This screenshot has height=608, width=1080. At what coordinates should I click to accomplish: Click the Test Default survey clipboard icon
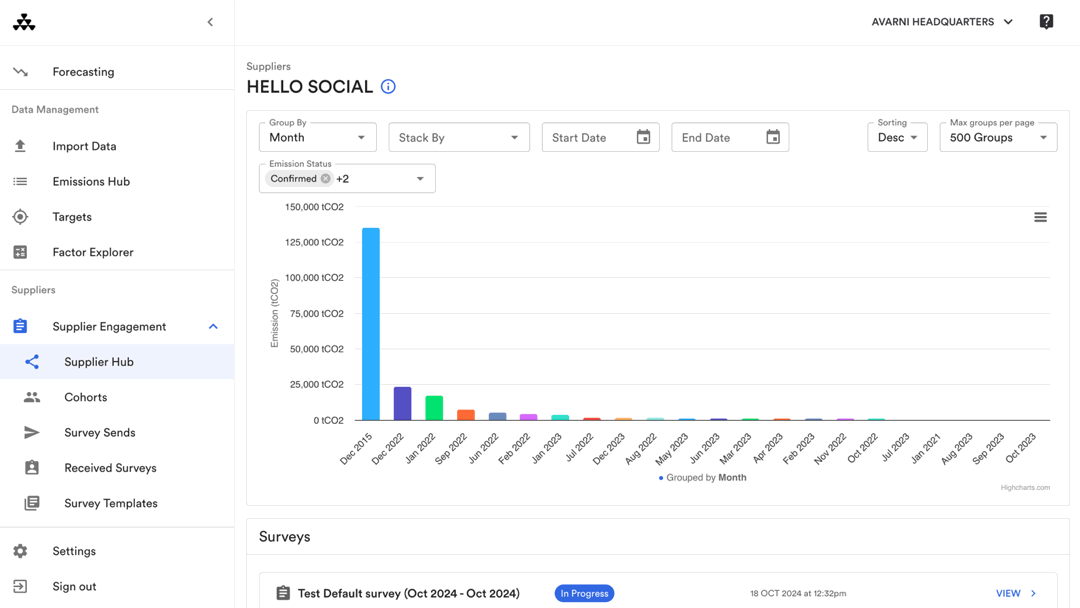[283, 593]
